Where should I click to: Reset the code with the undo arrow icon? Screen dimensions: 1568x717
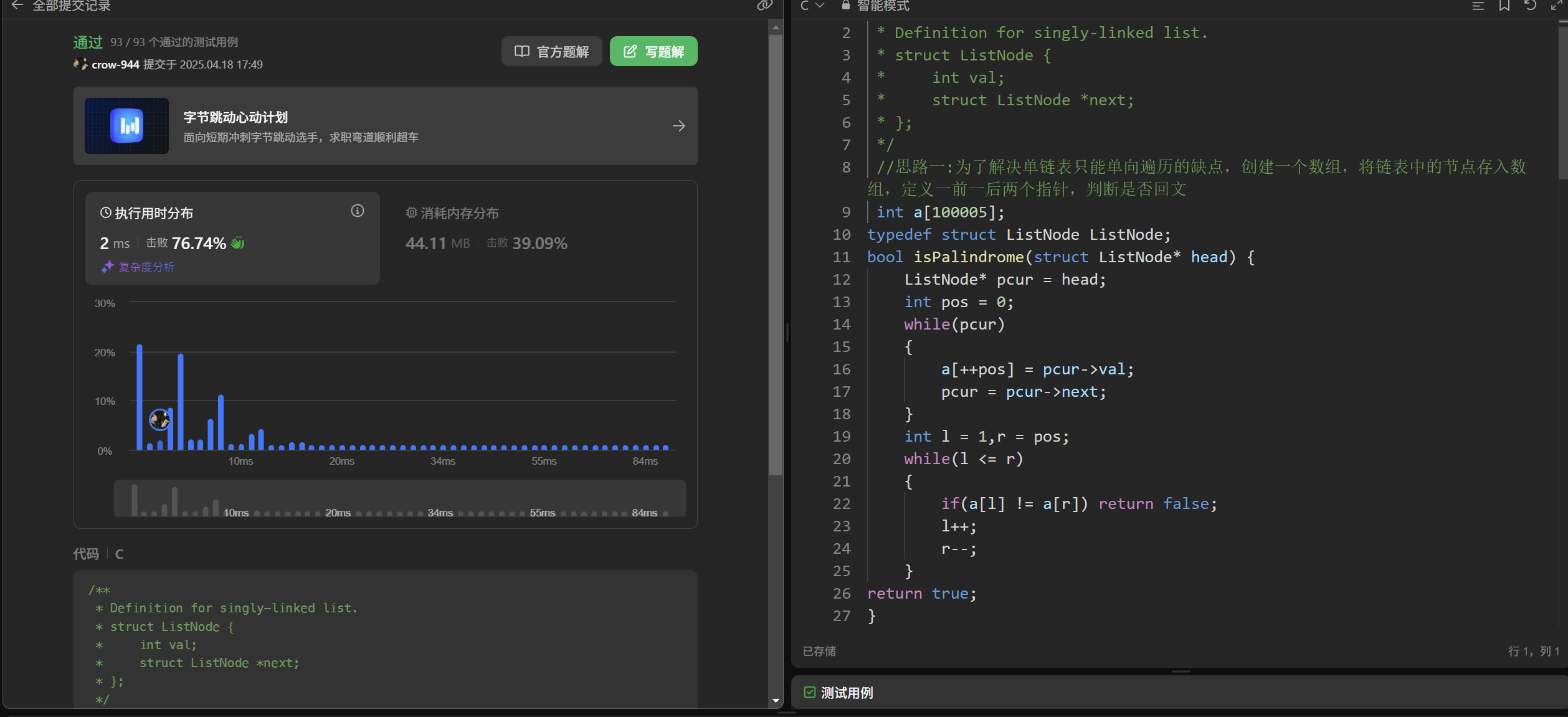coord(1531,6)
